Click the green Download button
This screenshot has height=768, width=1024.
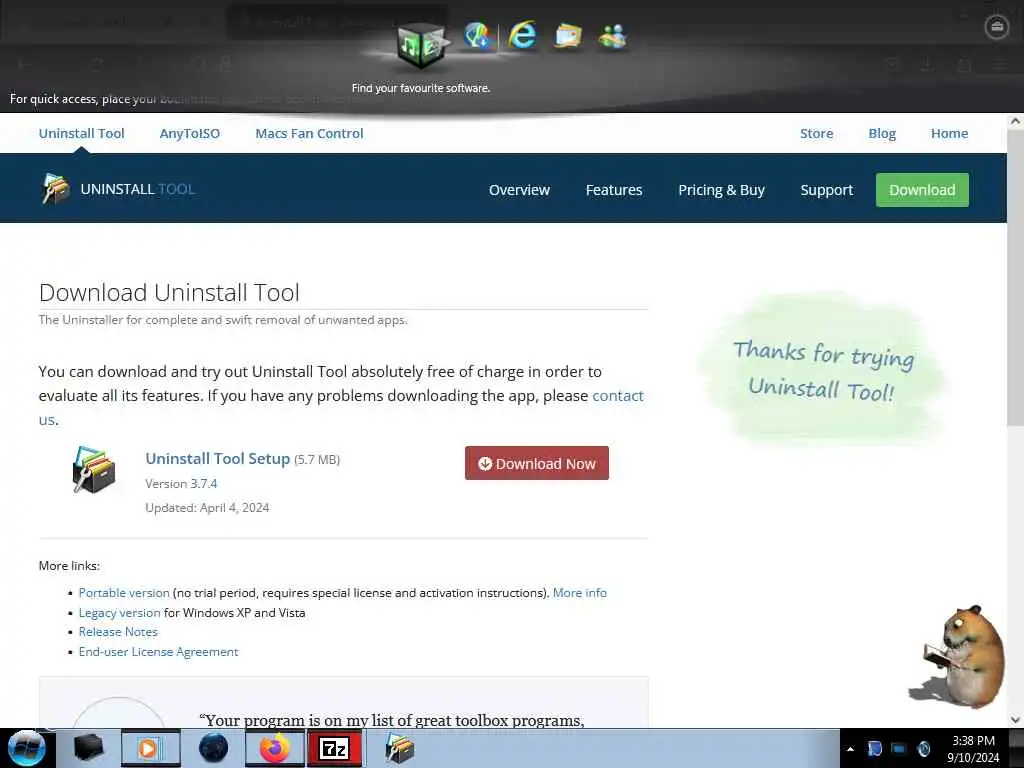922,190
